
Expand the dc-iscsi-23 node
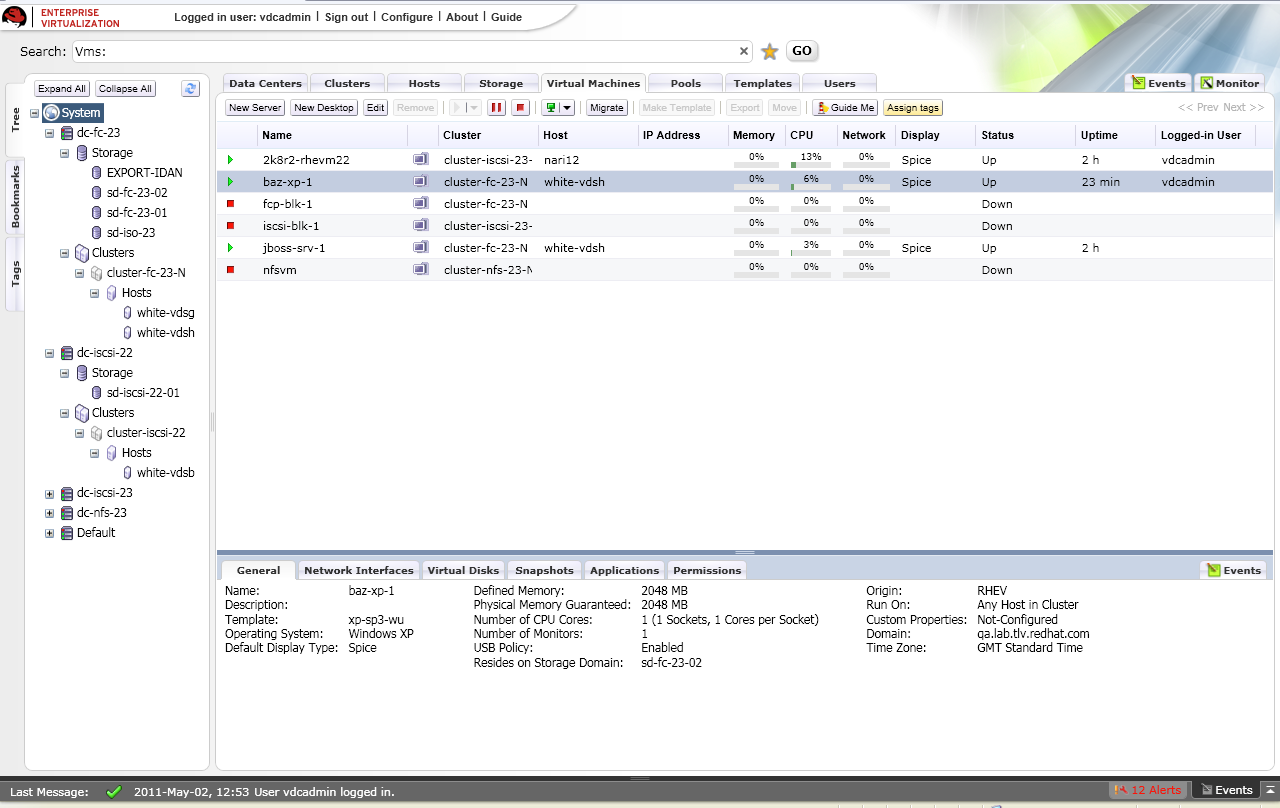pos(50,493)
